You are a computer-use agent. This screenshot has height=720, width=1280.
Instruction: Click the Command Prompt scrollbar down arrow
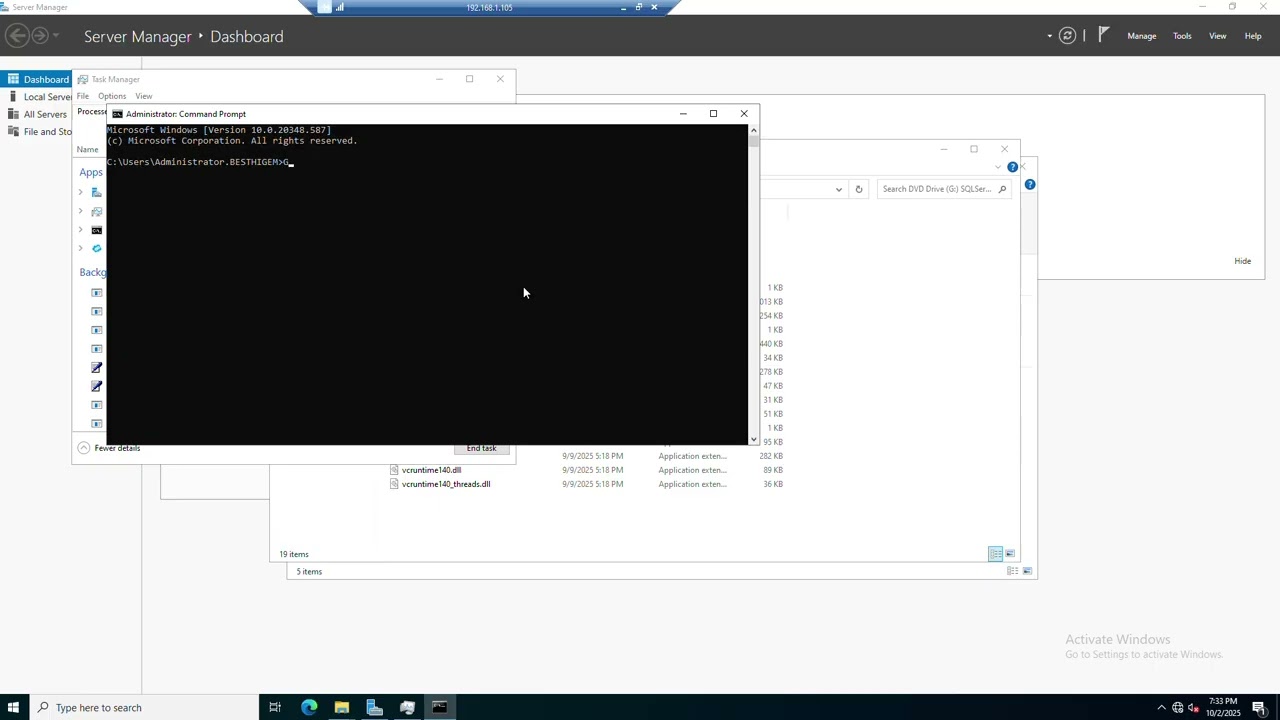tap(753, 439)
